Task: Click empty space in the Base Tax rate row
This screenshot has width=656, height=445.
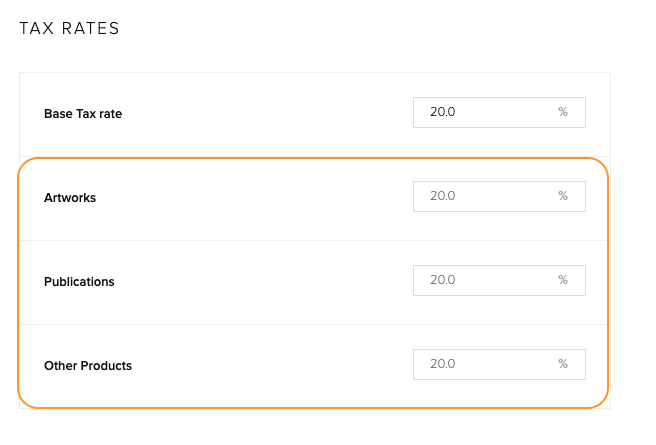Action: pyautogui.click(x=270, y=114)
